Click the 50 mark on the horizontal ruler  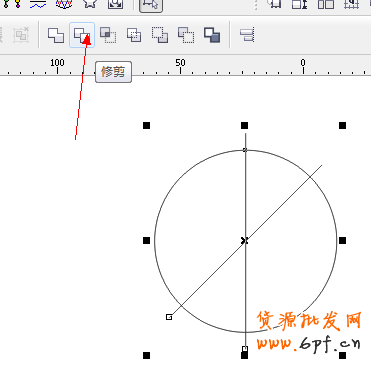(180, 62)
